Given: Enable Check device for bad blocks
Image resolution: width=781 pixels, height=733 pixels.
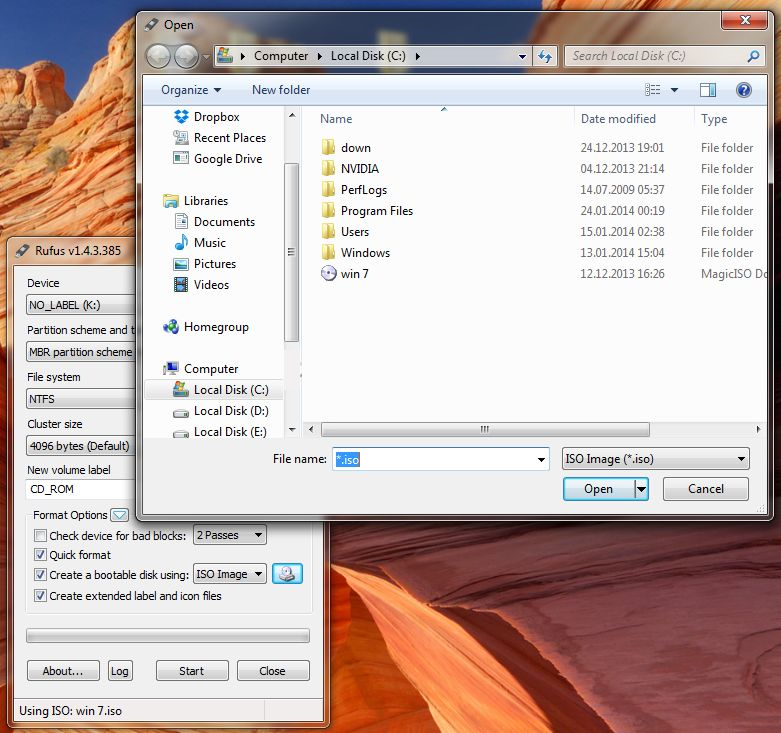Looking at the screenshot, I should (x=41, y=536).
